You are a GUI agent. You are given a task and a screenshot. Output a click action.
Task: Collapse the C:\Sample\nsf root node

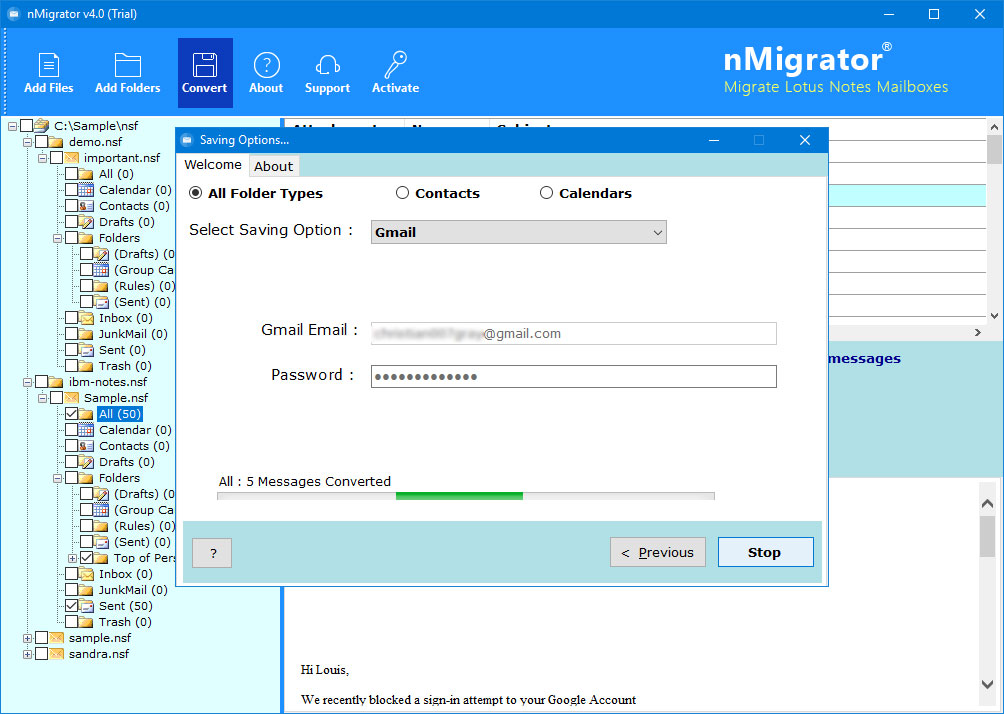(x=12, y=126)
